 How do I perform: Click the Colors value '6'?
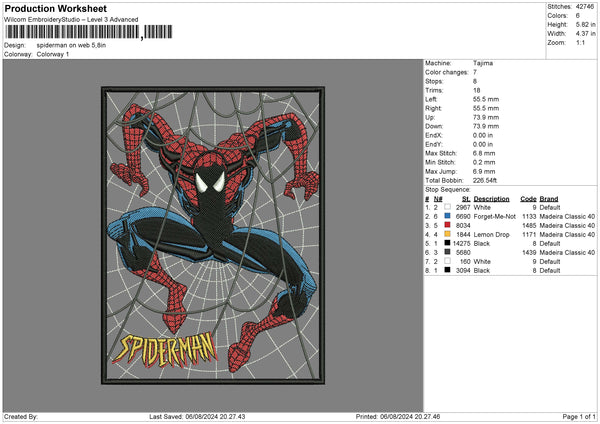click(x=577, y=16)
